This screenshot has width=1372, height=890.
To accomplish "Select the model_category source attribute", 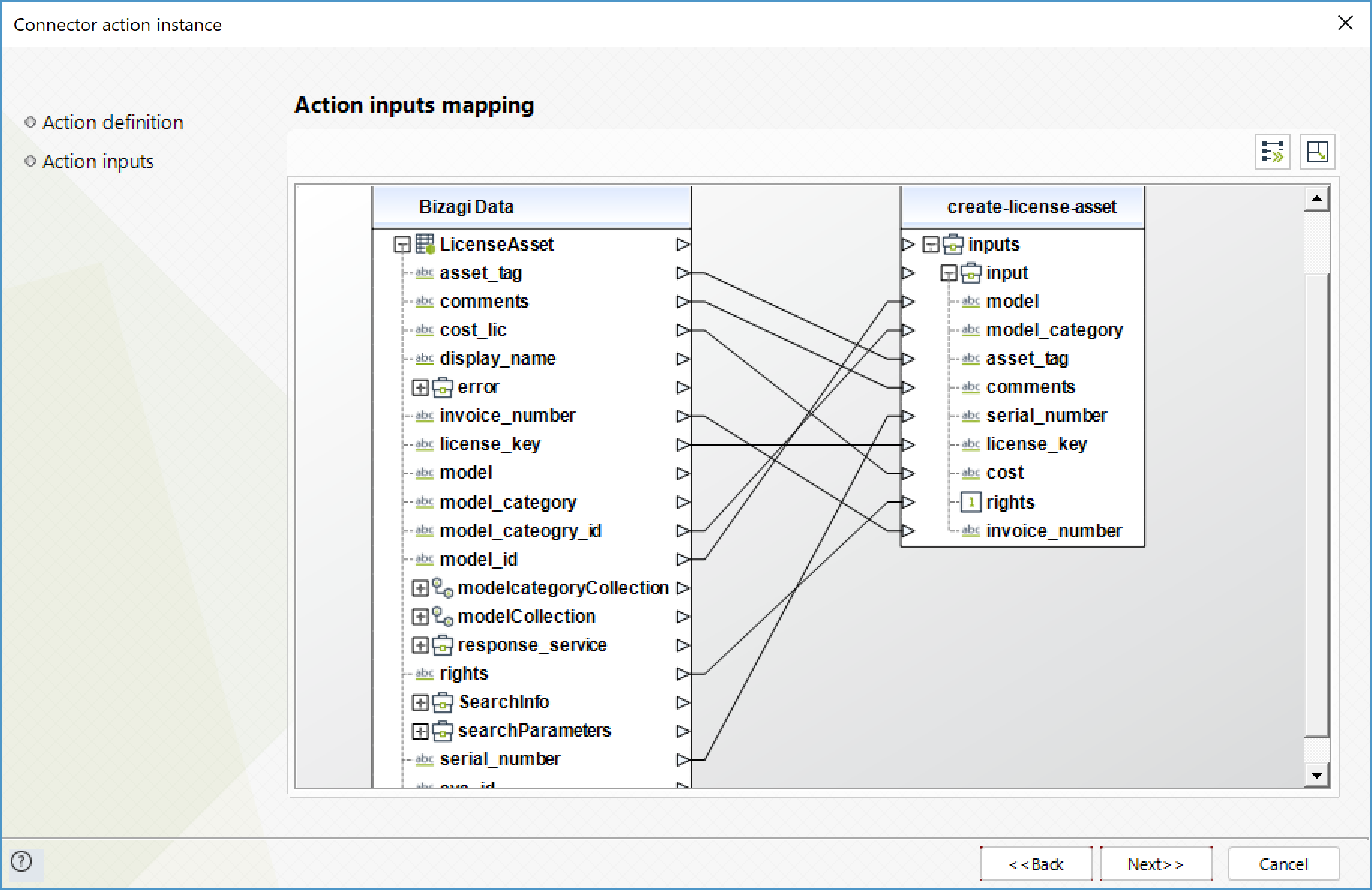I will point(508,502).
